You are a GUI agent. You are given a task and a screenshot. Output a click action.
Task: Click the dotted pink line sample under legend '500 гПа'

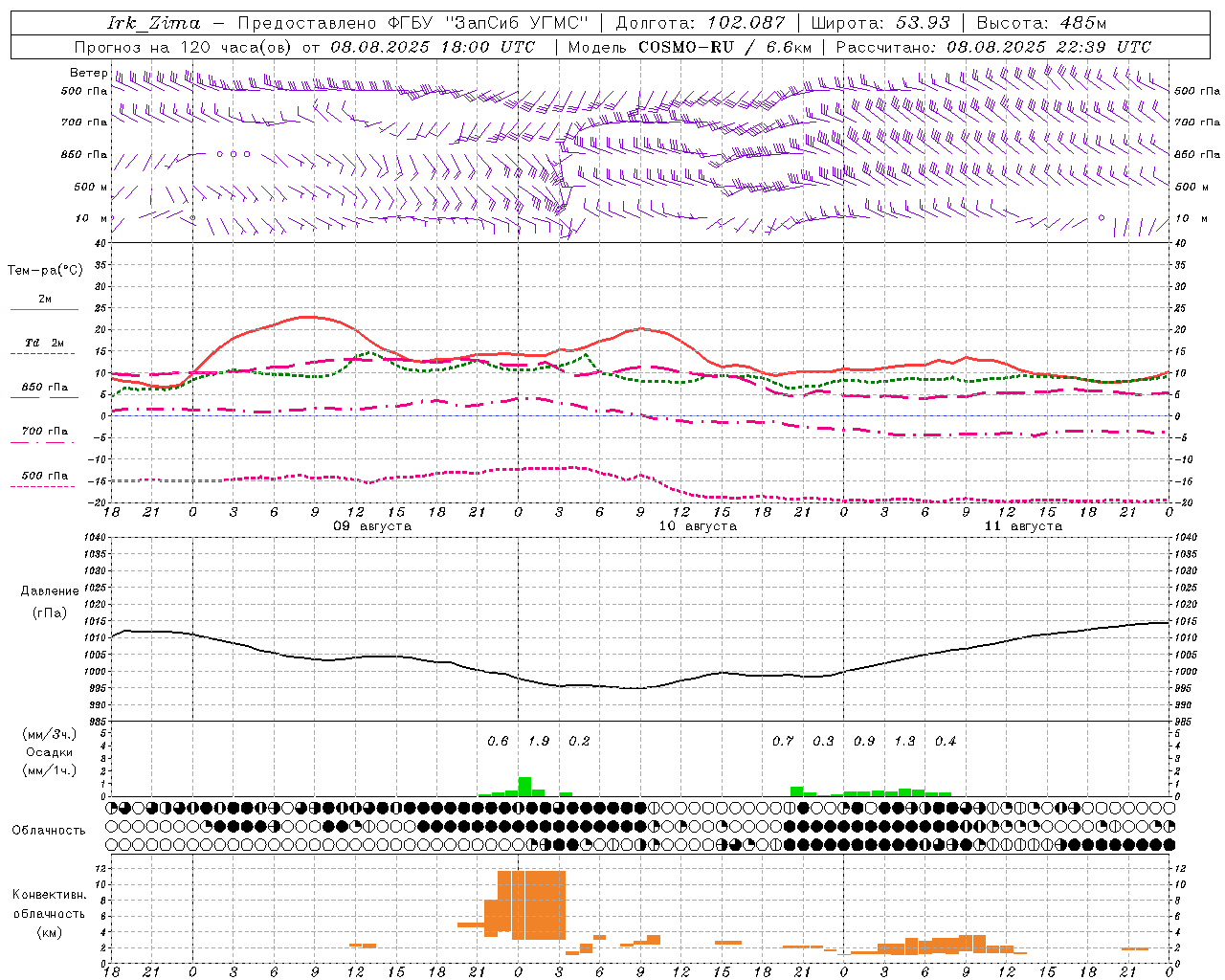[x=43, y=487]
